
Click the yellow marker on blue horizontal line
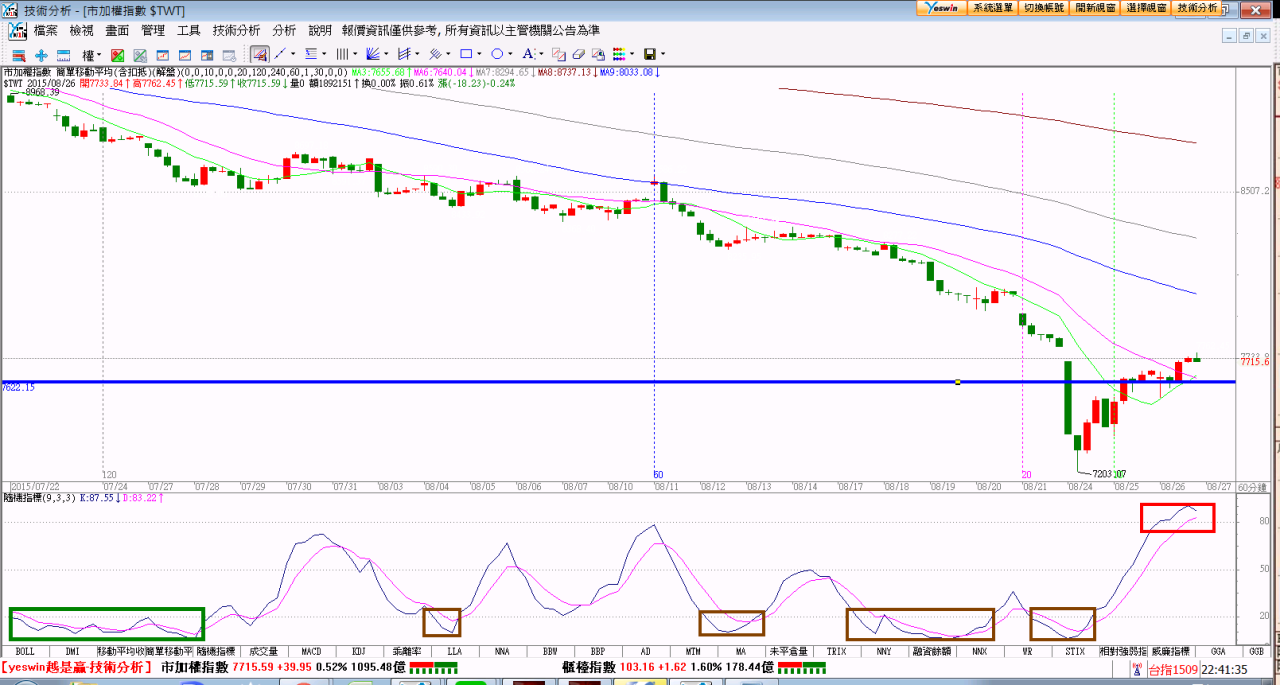pos(958,382)
